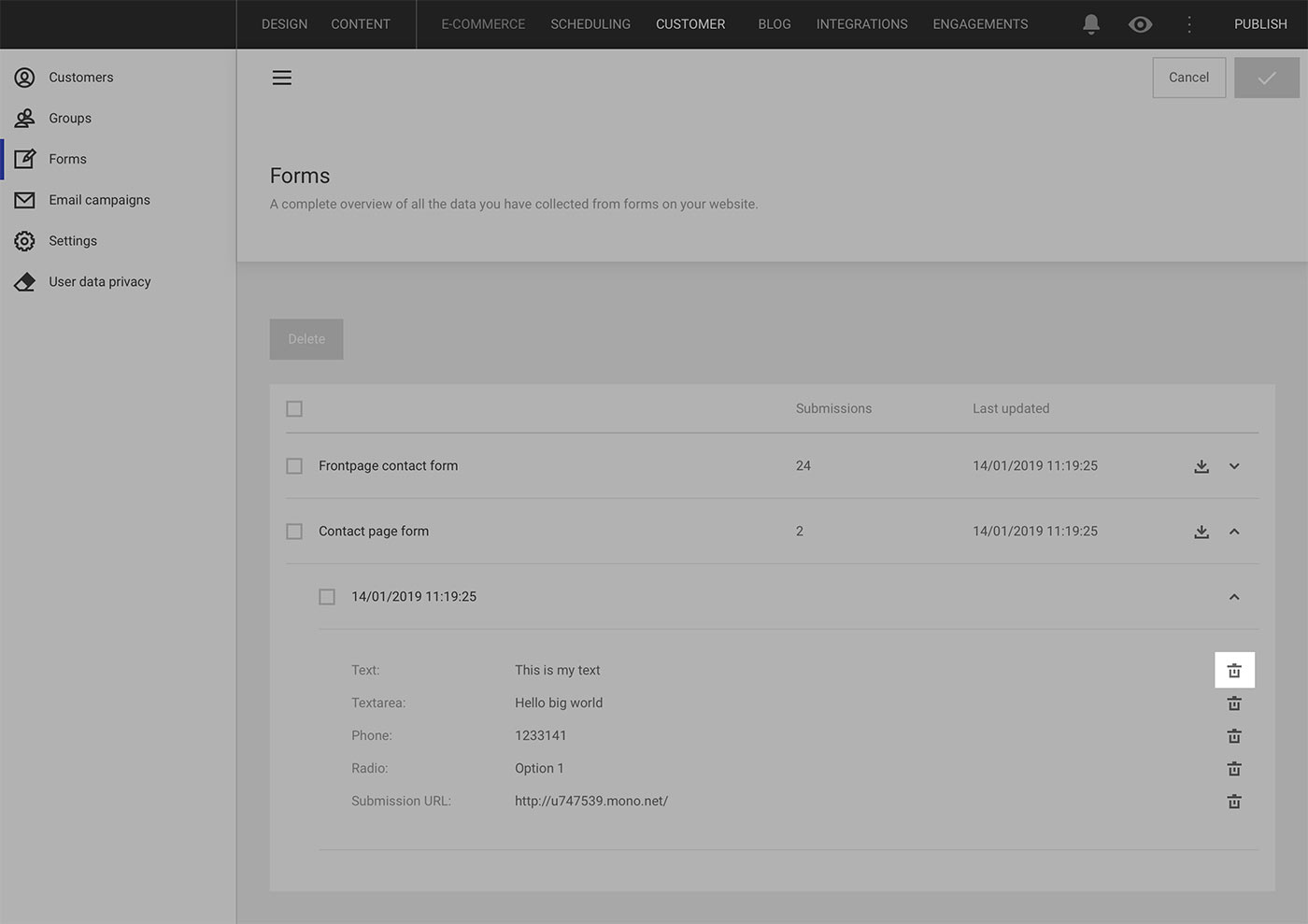
Task: Open the hamburger menu above Forms
Action: (281, 77)
